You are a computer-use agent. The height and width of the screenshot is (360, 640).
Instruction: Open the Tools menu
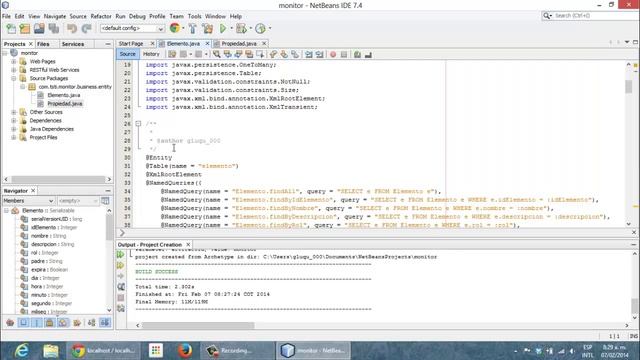(x=194, y=16)
